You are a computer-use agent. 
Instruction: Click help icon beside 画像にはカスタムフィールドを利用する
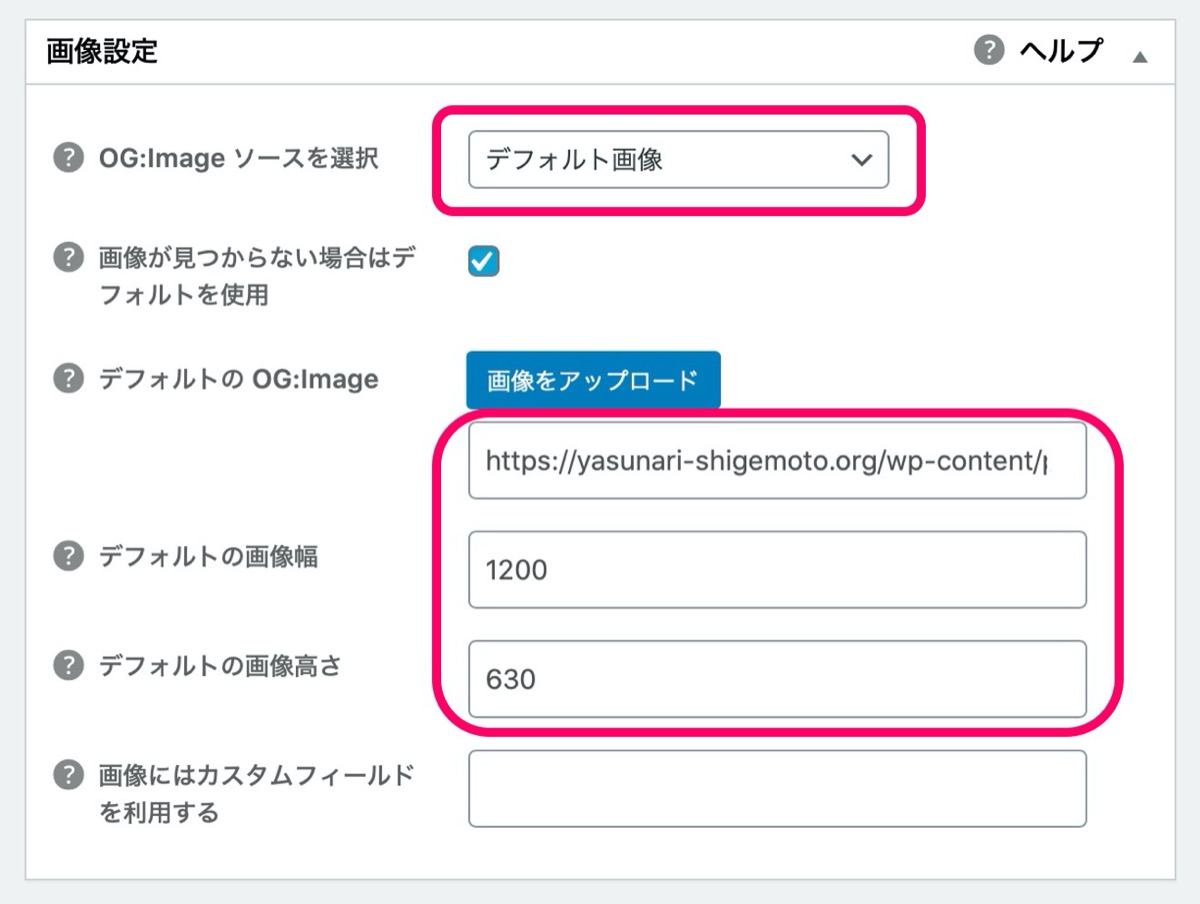point(67,774)
